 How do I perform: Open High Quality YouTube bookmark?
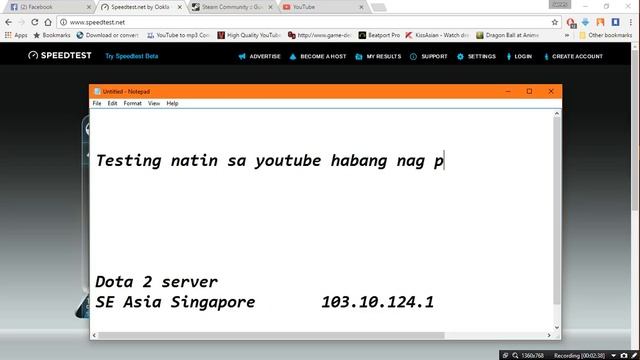tap(249, 35)
